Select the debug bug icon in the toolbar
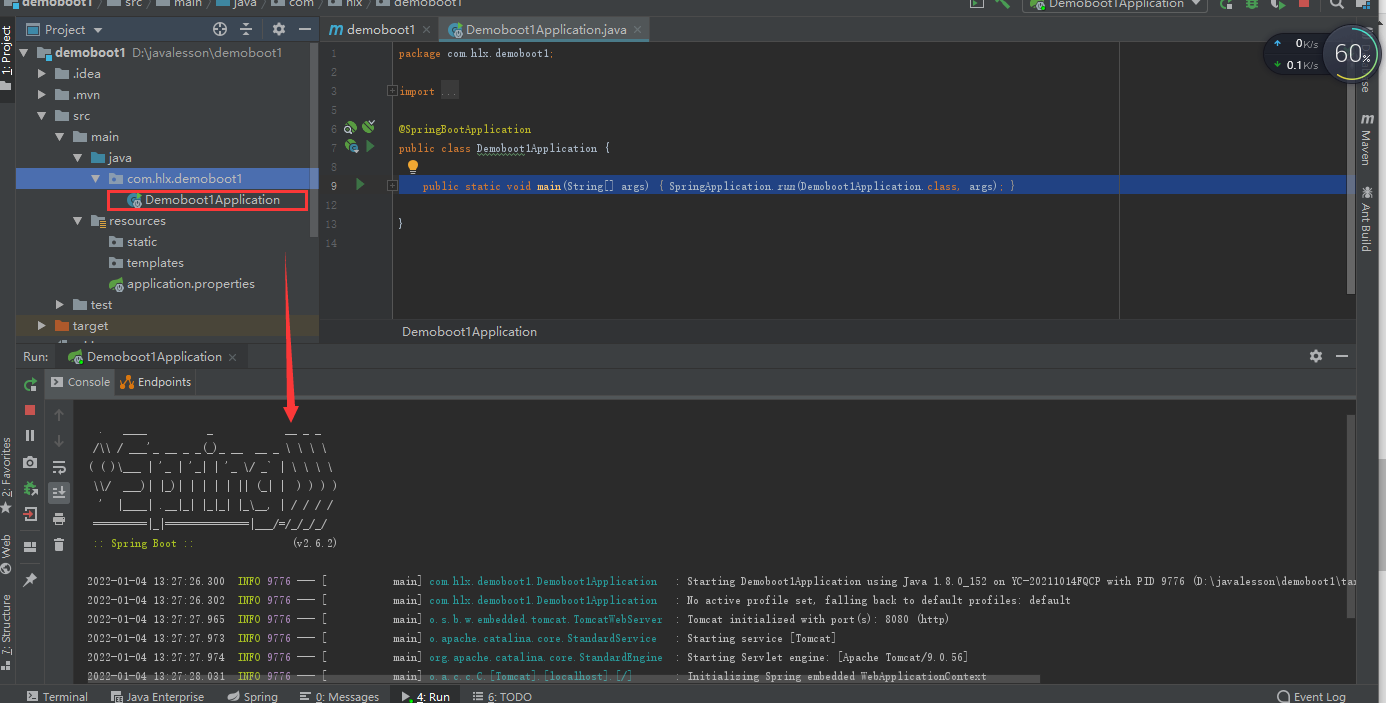This screenshot has width=1386, height=703. (1251, 5)
